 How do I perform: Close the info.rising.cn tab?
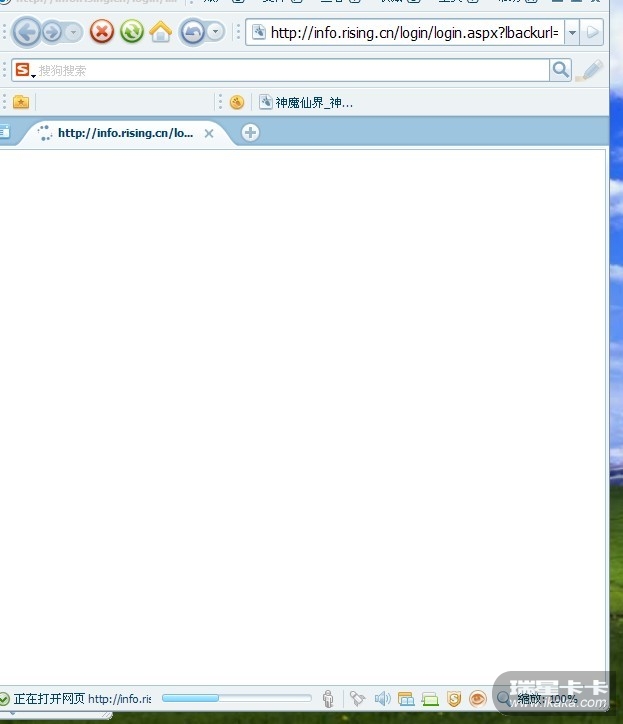click(x=209, y=133)
